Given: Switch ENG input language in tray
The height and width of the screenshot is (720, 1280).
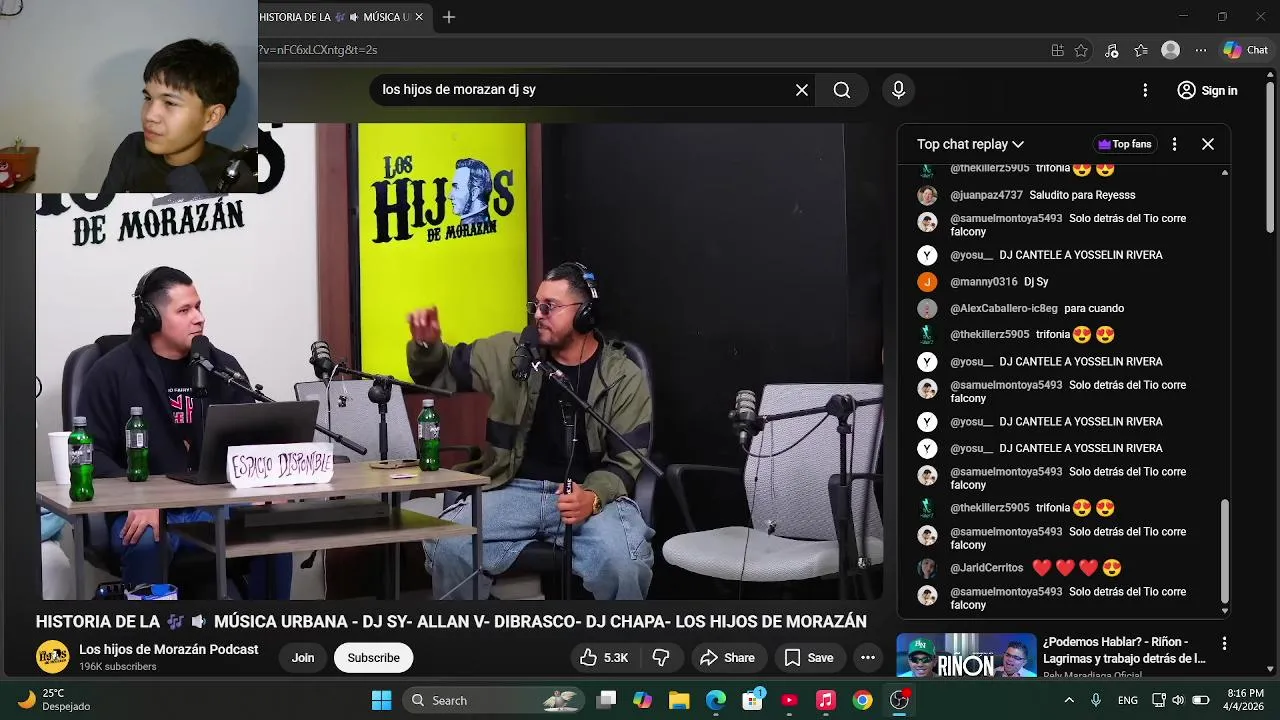Looking at the screenshot, I should 1128,700.
